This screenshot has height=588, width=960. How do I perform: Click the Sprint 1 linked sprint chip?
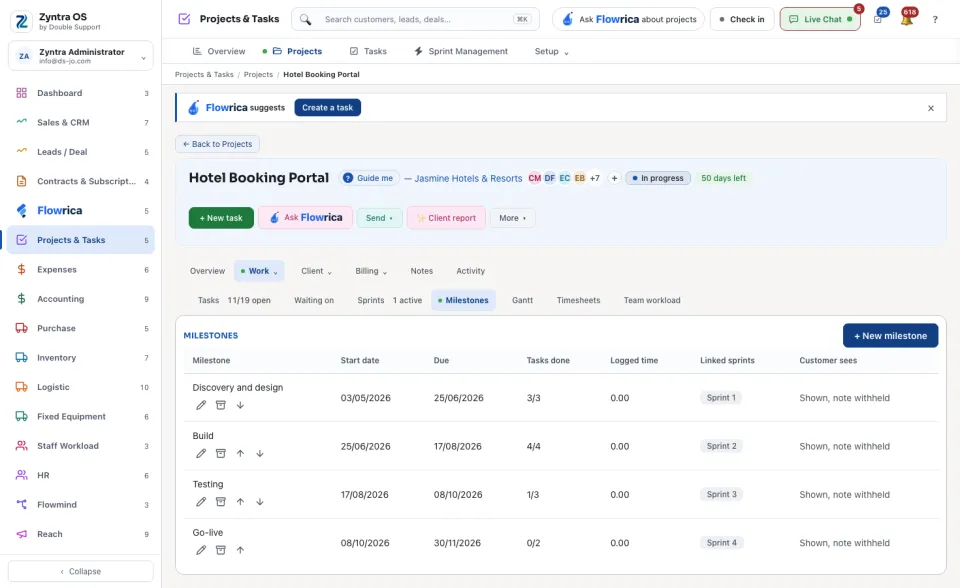tap(721, 398)
